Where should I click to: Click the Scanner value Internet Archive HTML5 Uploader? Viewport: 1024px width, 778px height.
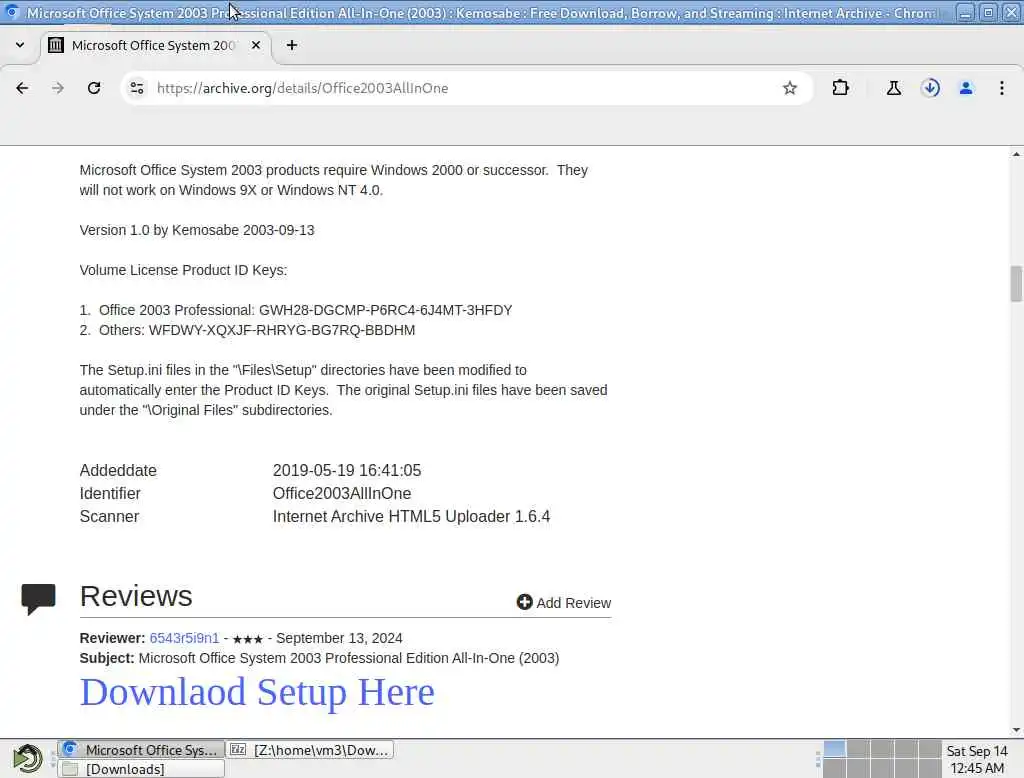pos(411,517)
